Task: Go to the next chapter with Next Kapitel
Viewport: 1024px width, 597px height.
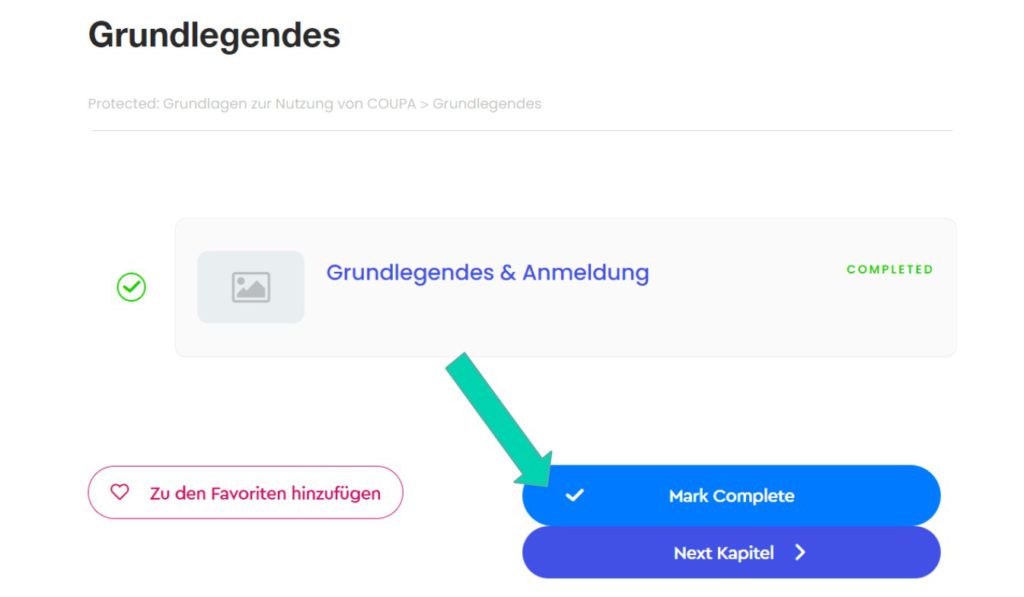Action: (731, 553)
